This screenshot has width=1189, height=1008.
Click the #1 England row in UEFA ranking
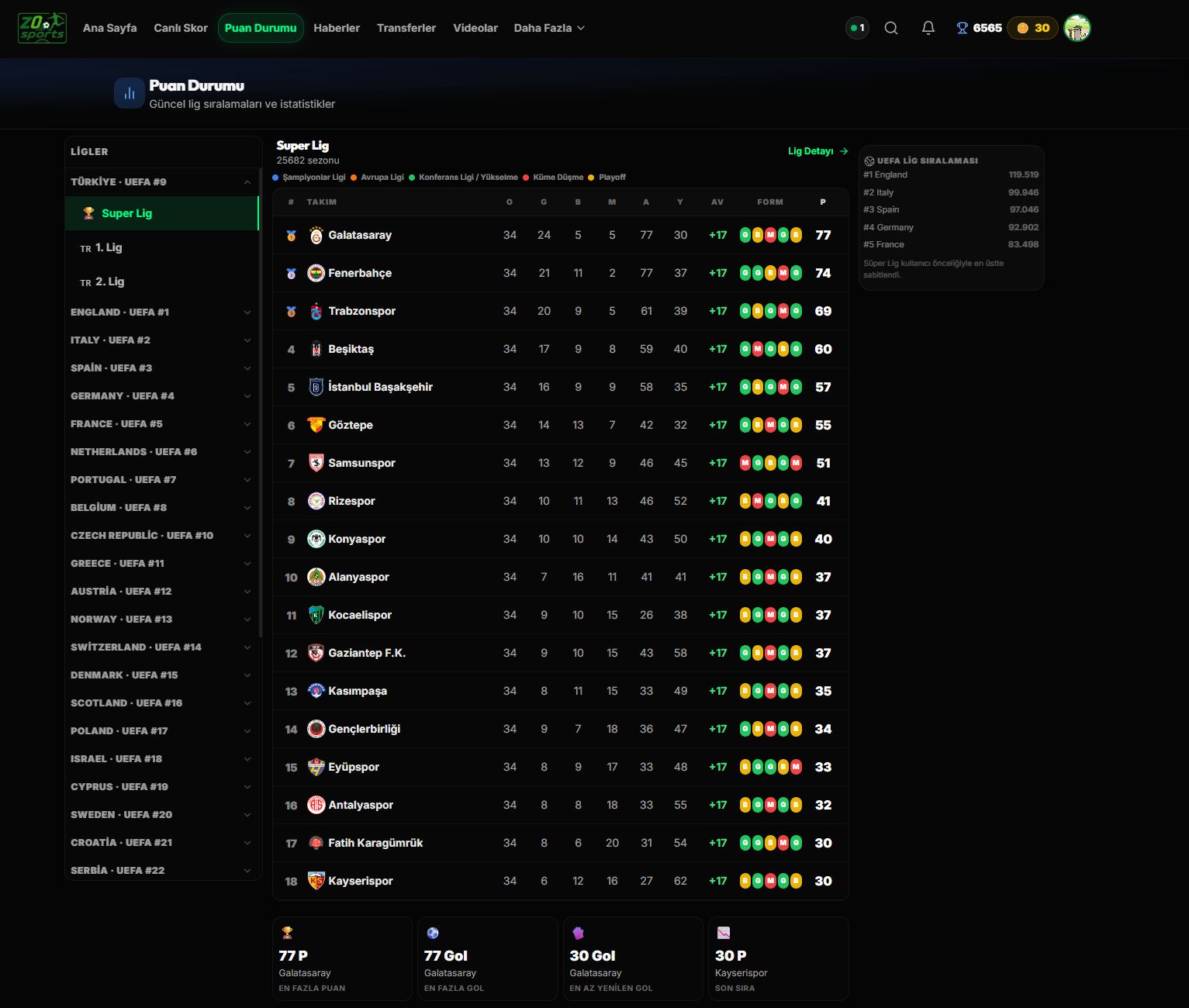(951, 175)
